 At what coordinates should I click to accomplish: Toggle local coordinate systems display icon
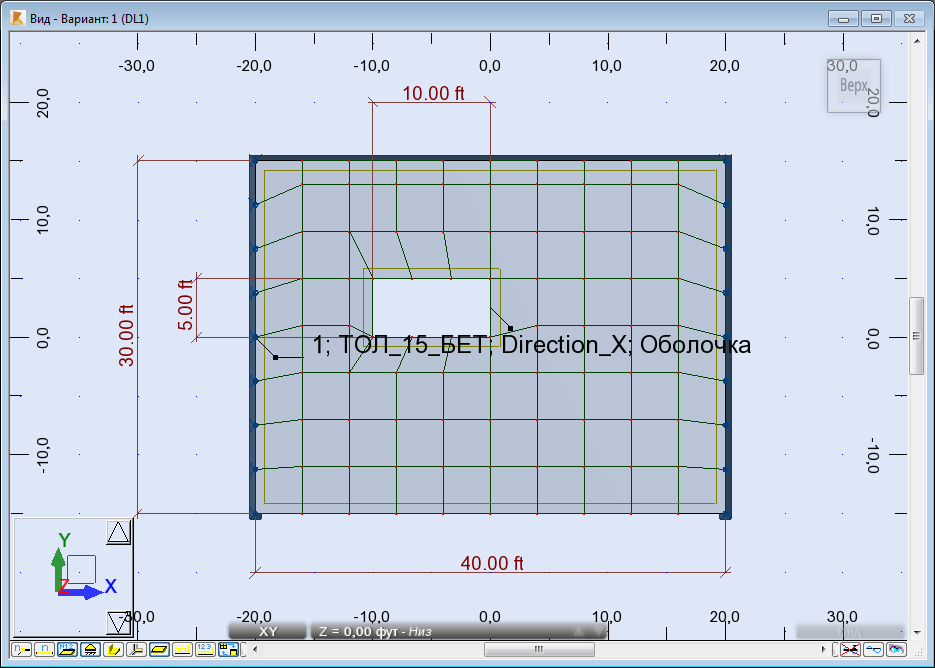pyautogui.click(x=136, y=649)
